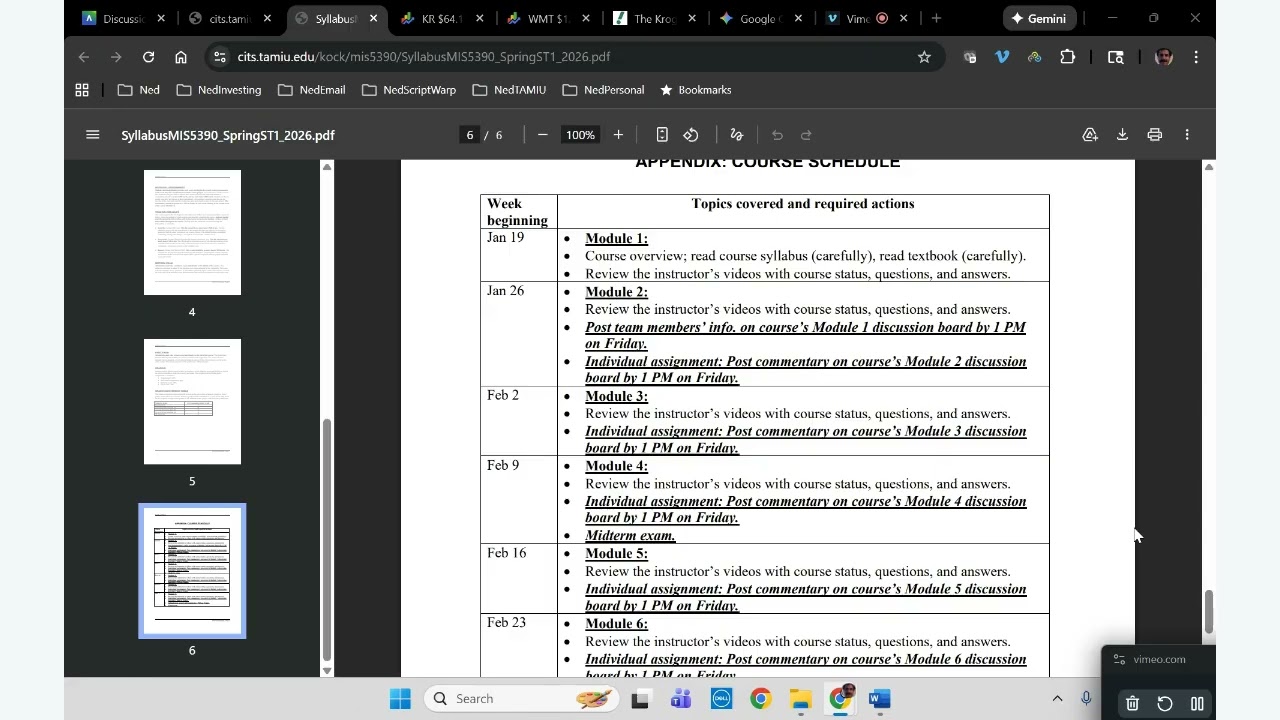Viewport: 1280px width, 720px height.
Task: Download the syllabus PDF
Action: 1122,135
